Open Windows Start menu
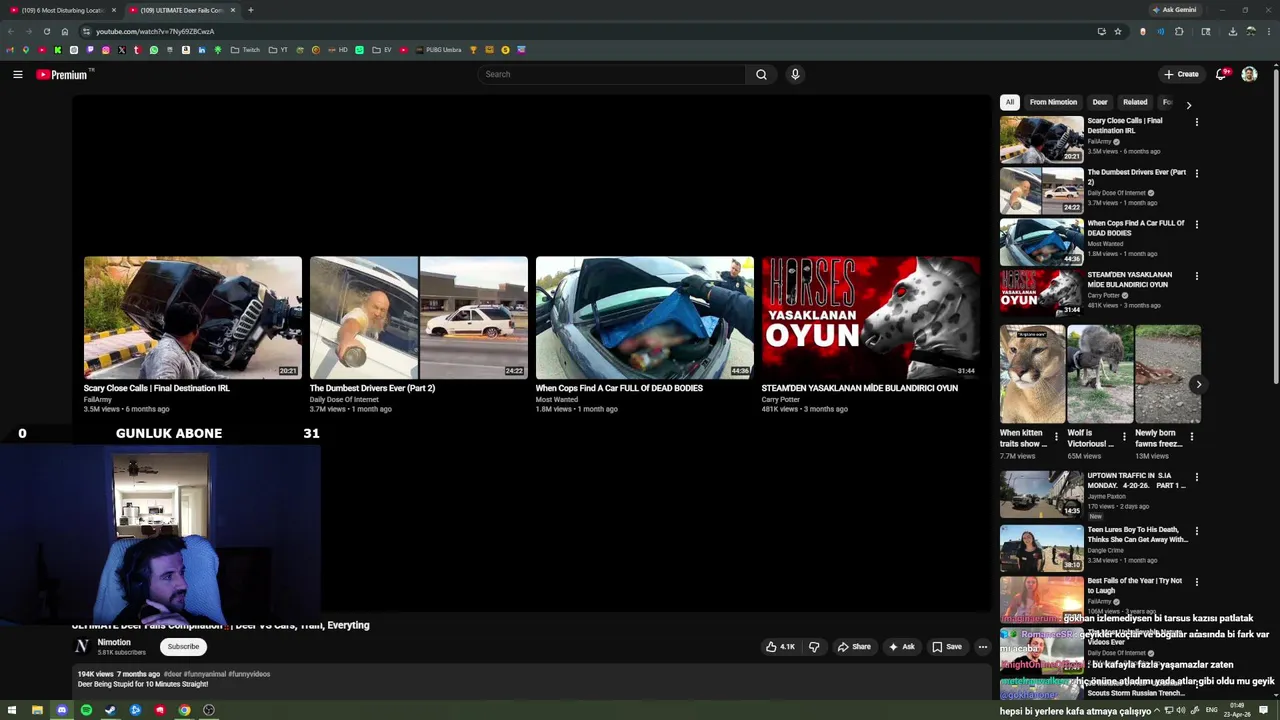The height and width of the screenshot is (720, 1280). [12, 710]
